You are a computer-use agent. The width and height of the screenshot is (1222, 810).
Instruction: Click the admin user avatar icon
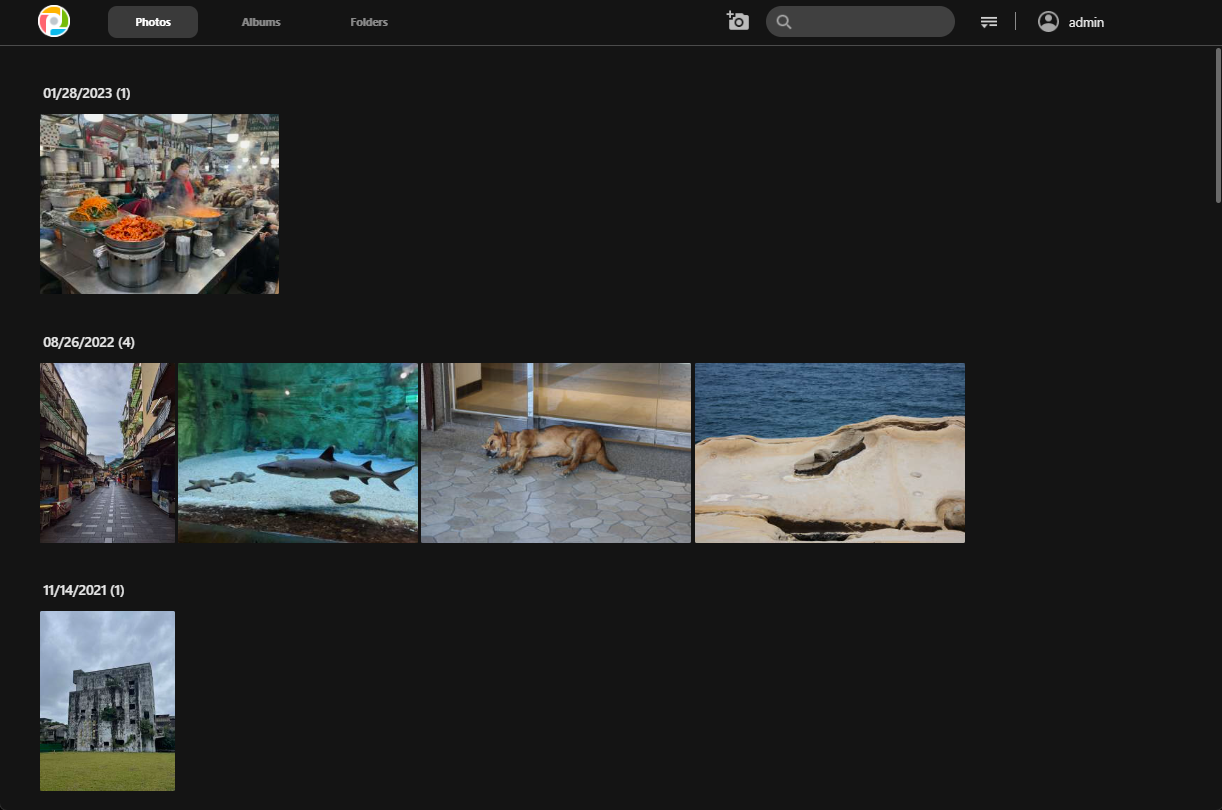click(x=1048, y=21)
